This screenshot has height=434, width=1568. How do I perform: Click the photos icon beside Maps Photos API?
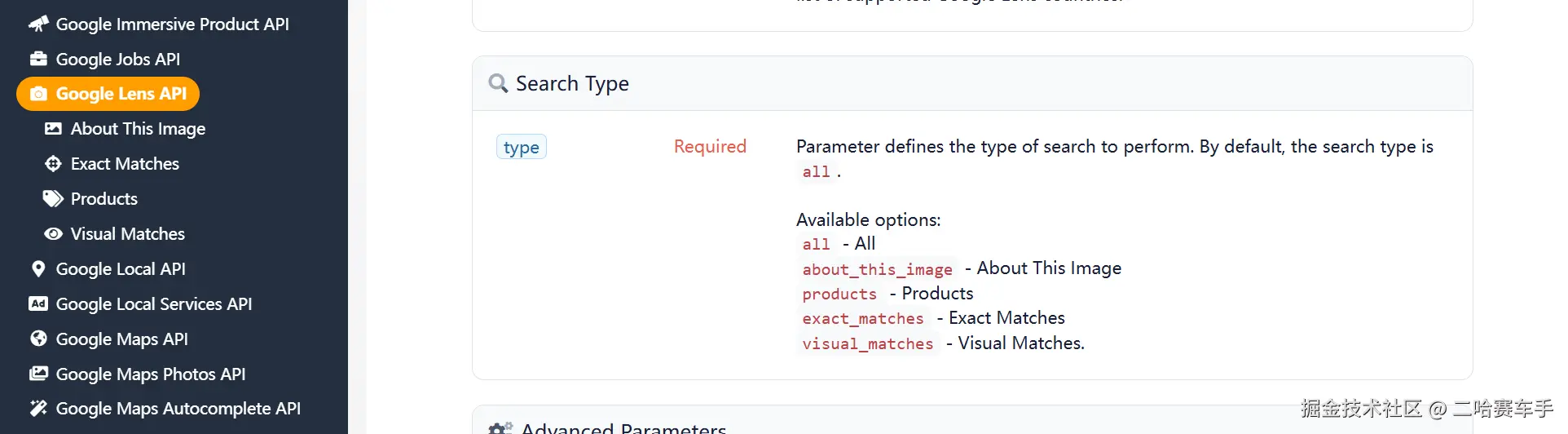tap(38, 374)
